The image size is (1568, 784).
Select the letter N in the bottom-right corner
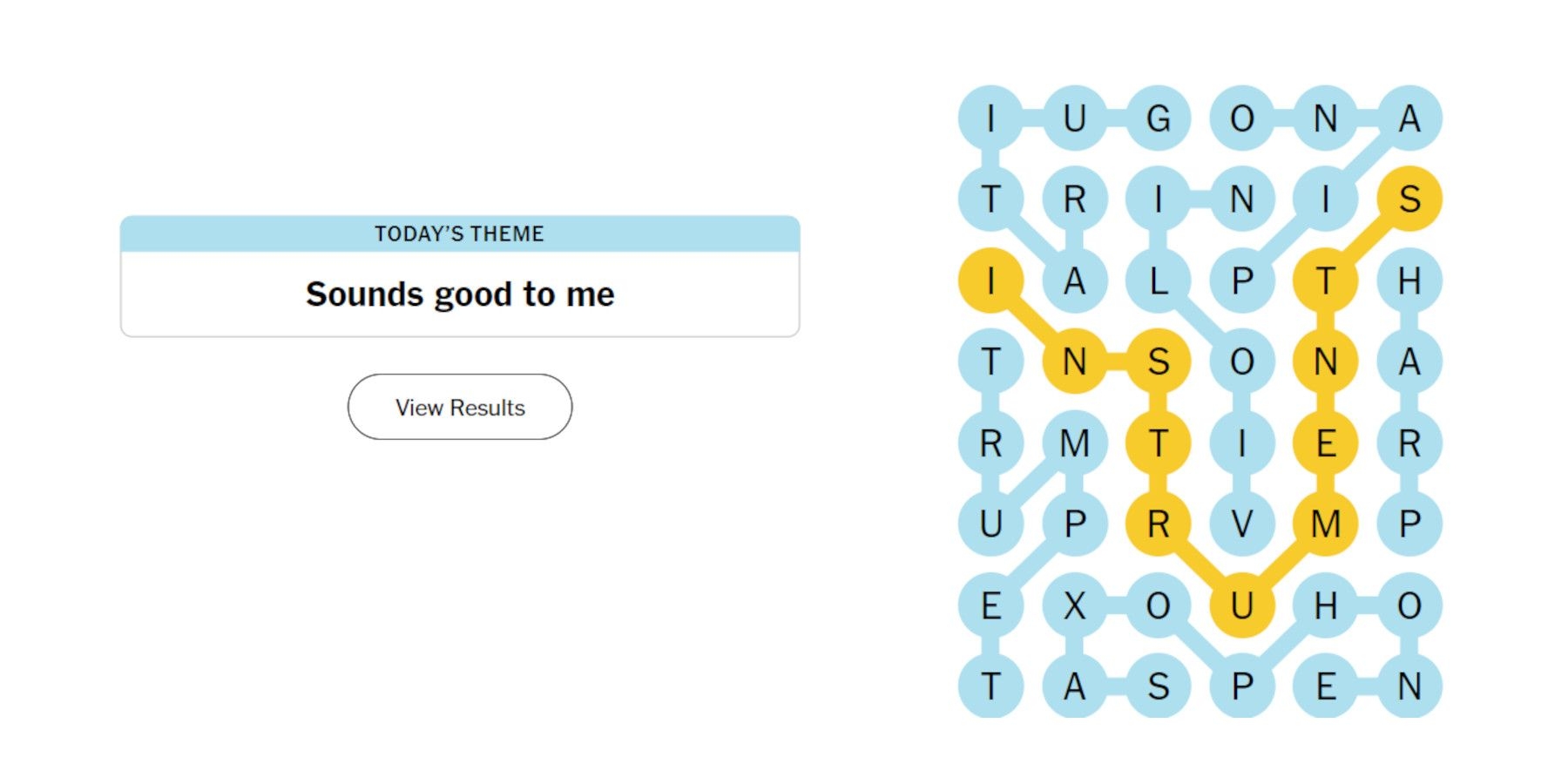[x=1409, y=686]
